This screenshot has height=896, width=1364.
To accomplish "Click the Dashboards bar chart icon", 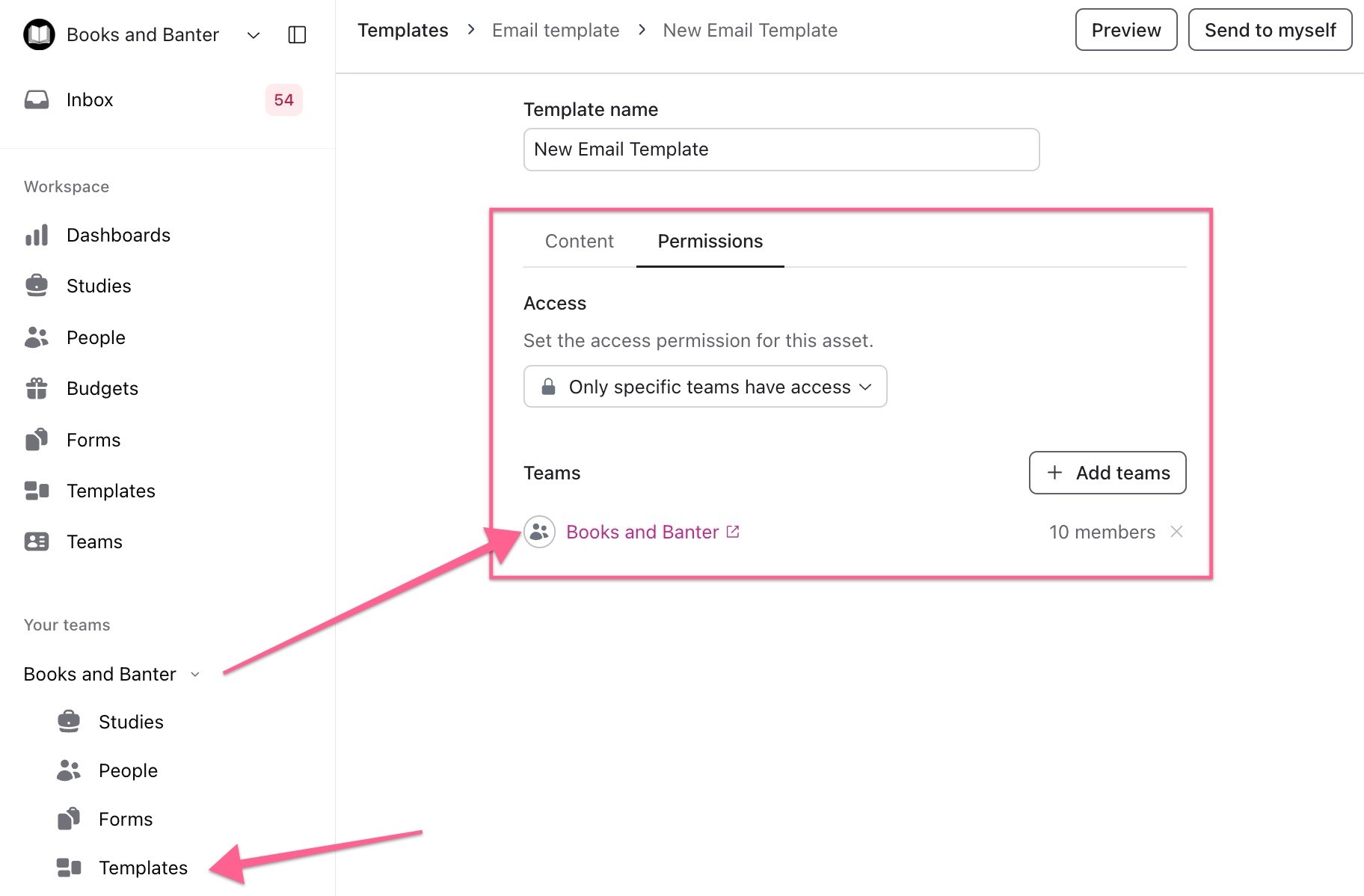I will click(37, 235).
